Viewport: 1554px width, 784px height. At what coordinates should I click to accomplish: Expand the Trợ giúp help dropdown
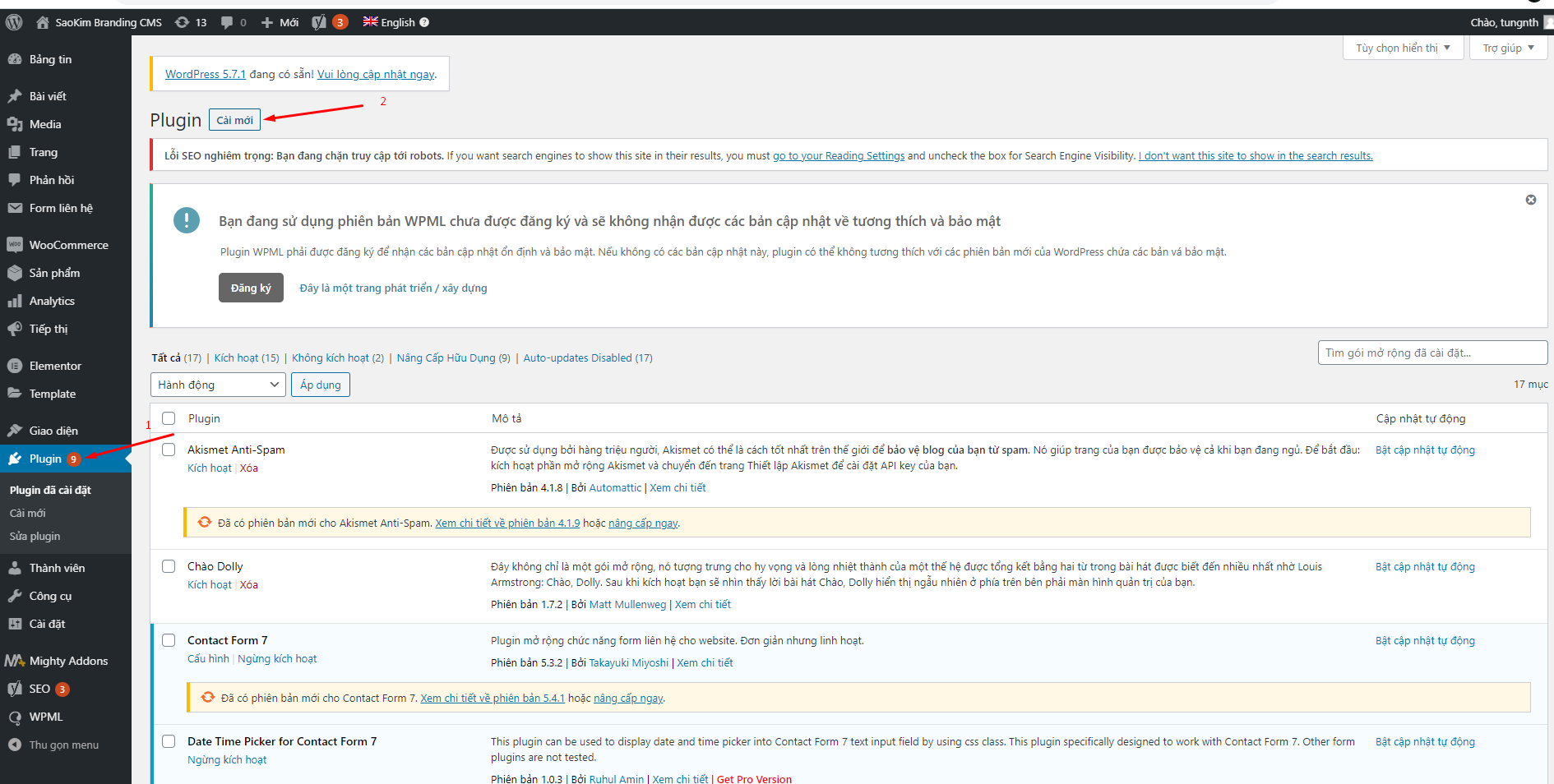1508,48
